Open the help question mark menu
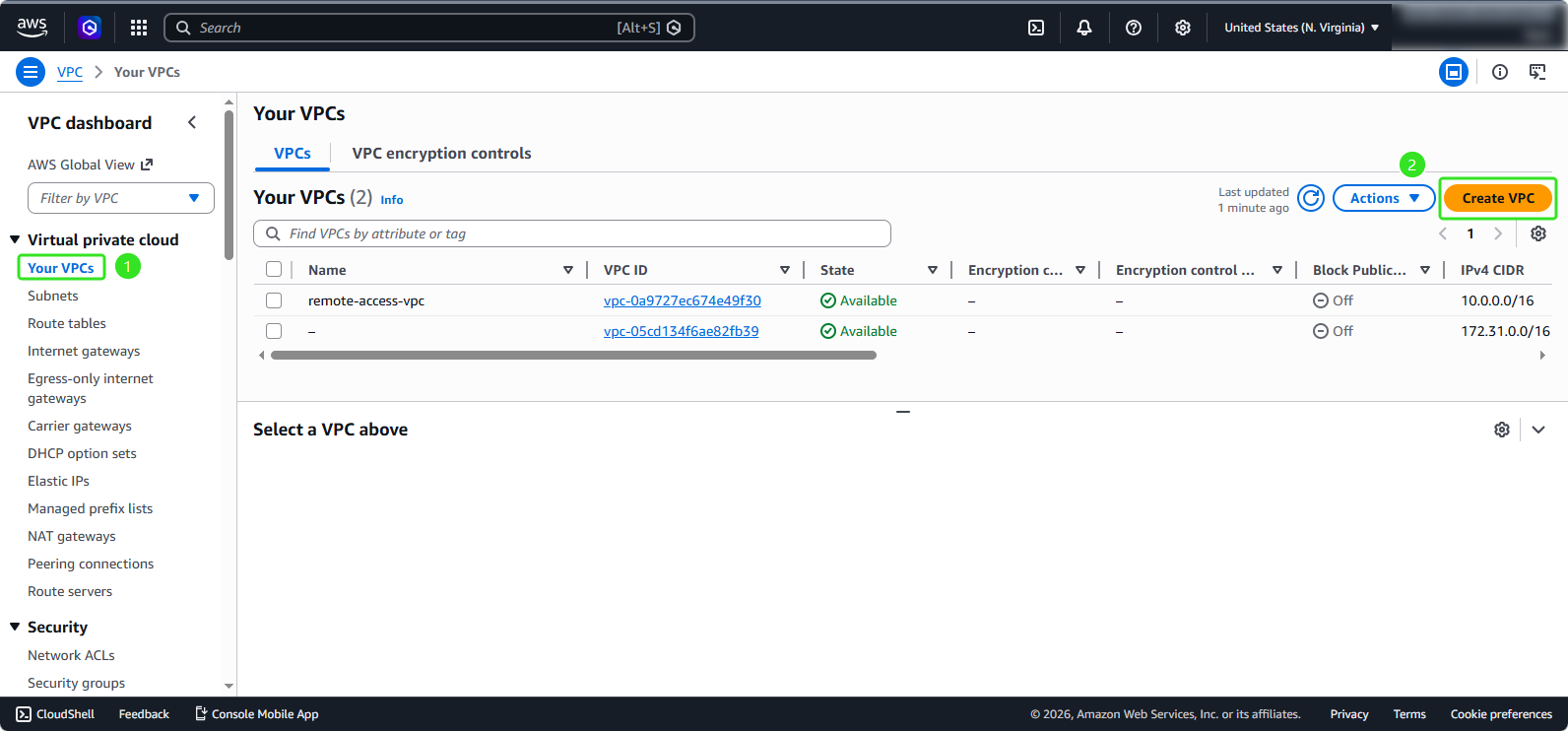Viewport: 1568px width, 731px height. click(1134, 28)
